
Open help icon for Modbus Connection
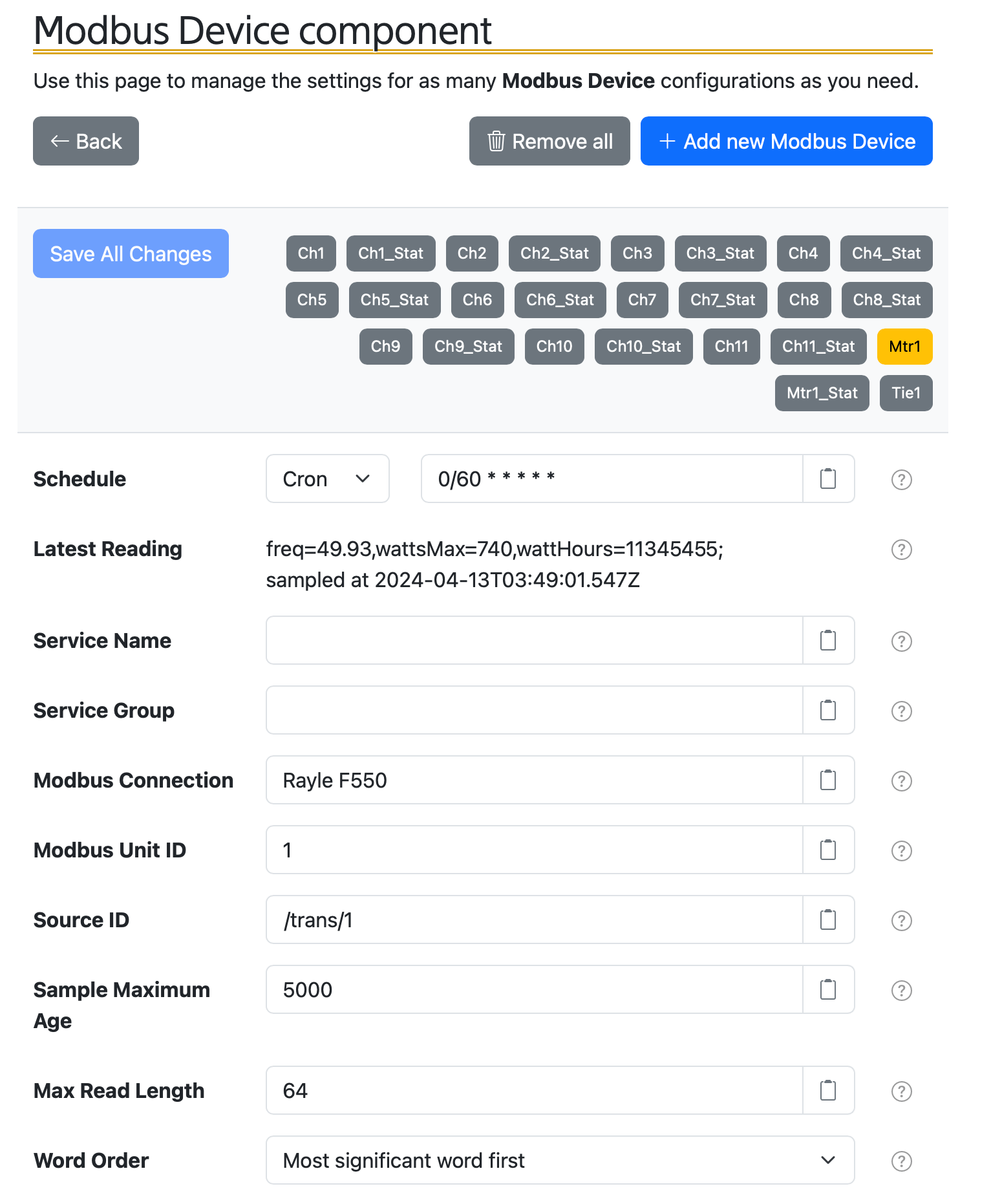click(901, 781)
